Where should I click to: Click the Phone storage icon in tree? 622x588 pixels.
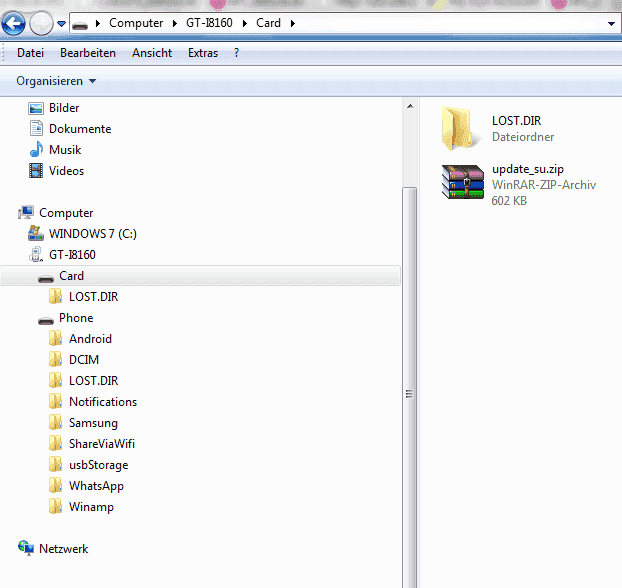[46, 321]
